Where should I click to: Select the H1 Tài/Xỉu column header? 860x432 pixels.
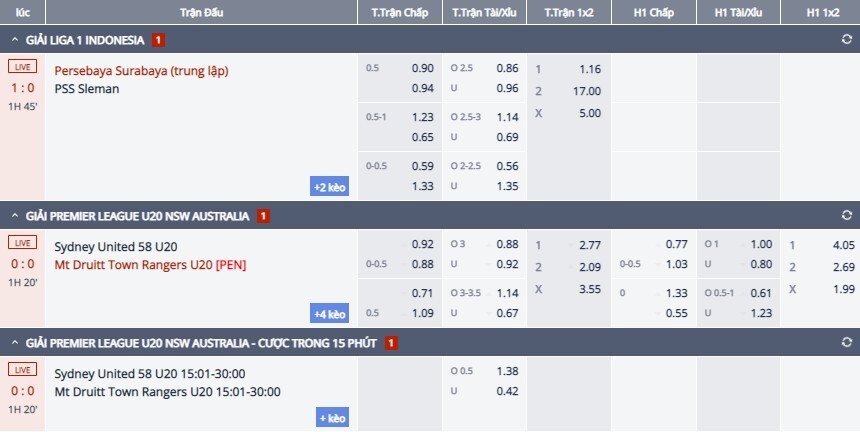click(736, 13)
